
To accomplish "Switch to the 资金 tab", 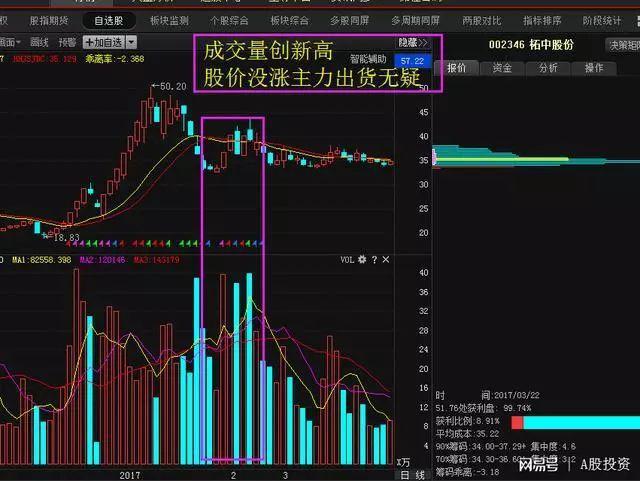I will point(502,68).
